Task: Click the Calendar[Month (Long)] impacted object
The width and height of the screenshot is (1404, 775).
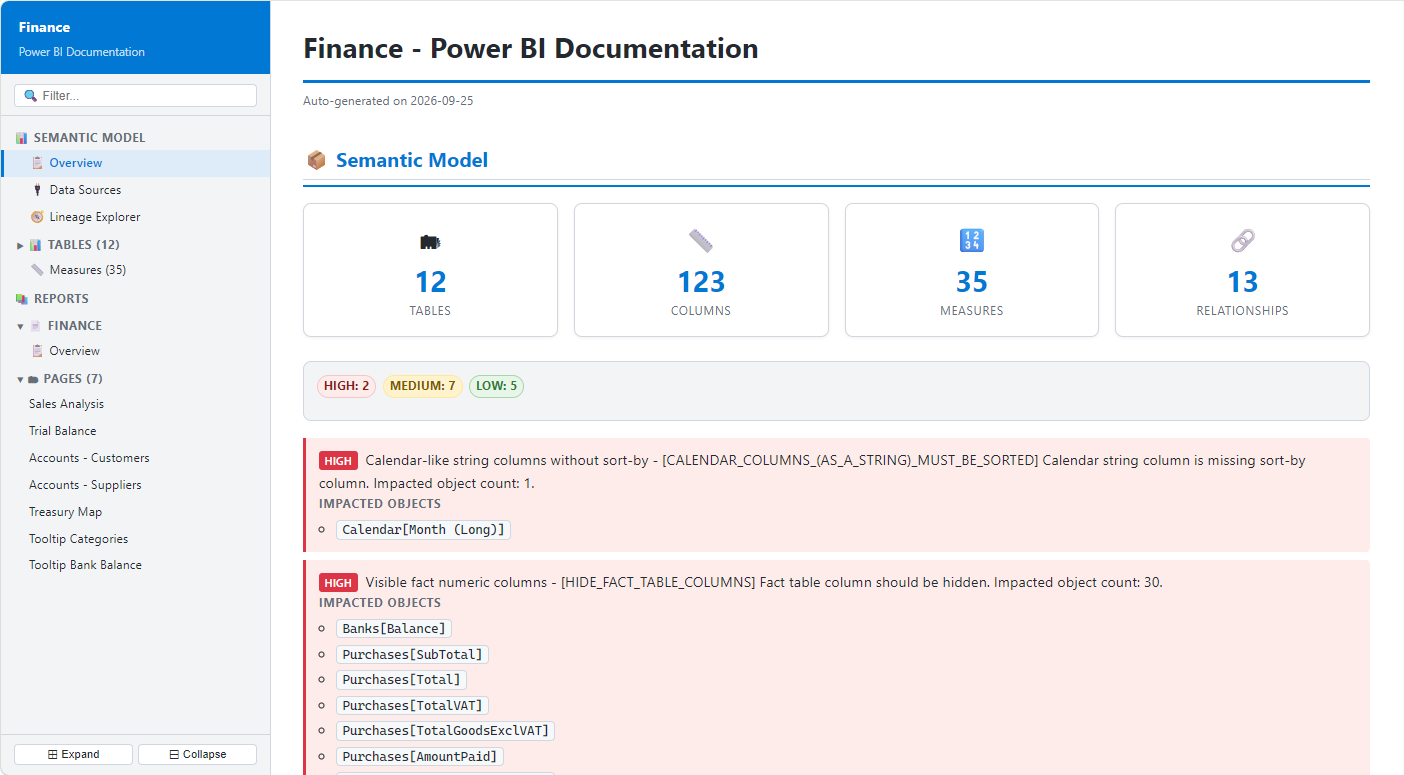Action: tap(423, 530)
